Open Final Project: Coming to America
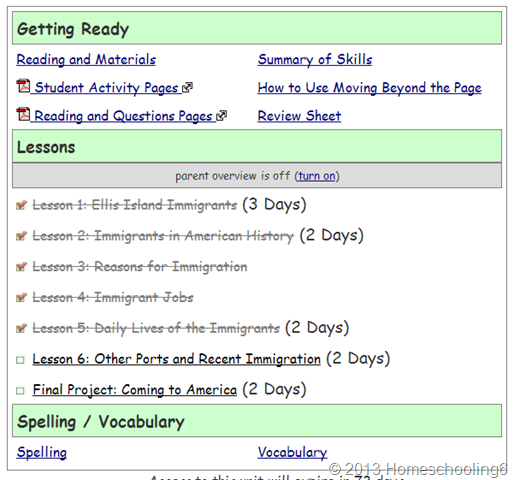Screen dimensions: 514x480 (x=135, y=390)
